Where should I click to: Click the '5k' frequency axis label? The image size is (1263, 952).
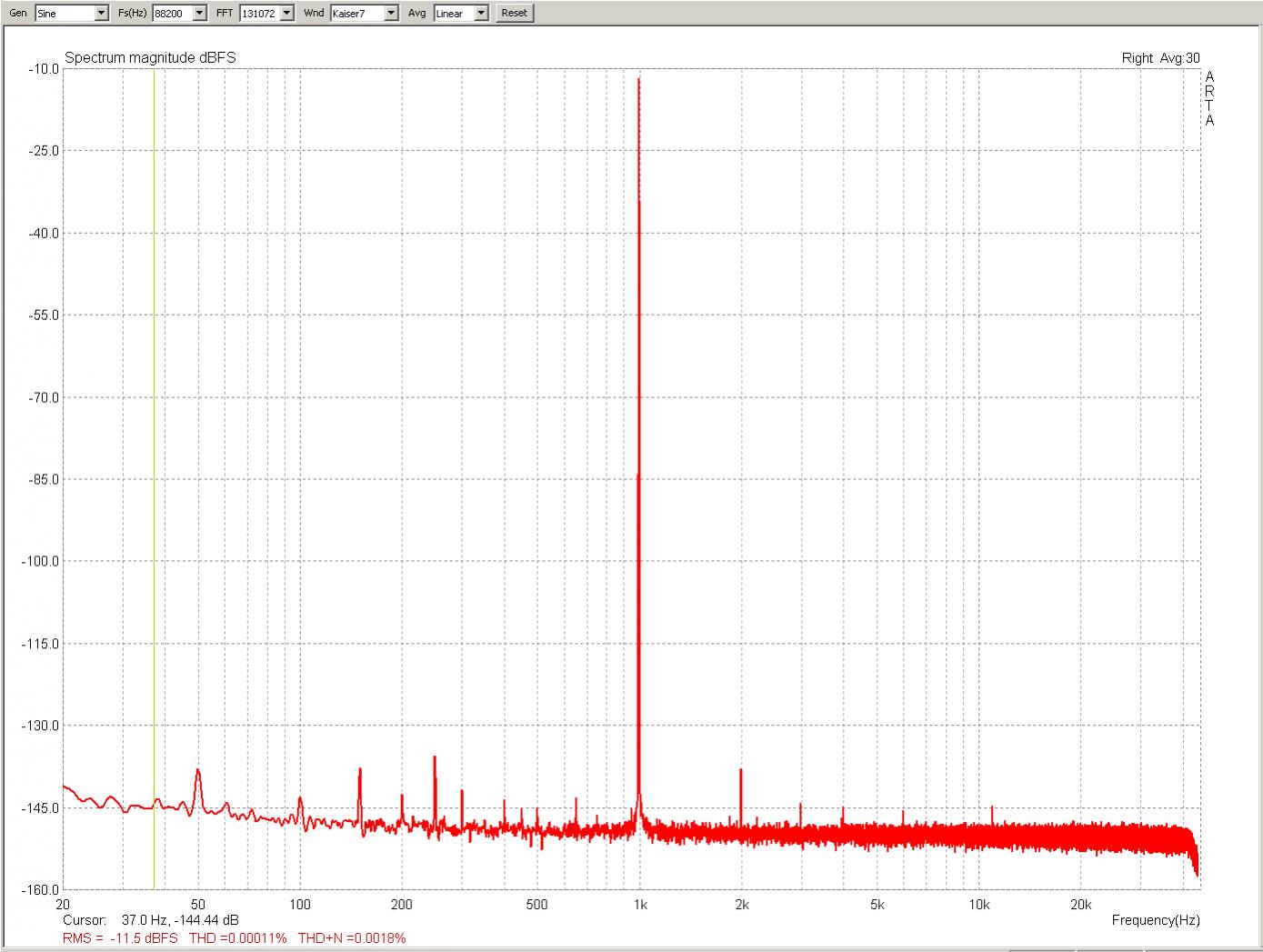877,905
